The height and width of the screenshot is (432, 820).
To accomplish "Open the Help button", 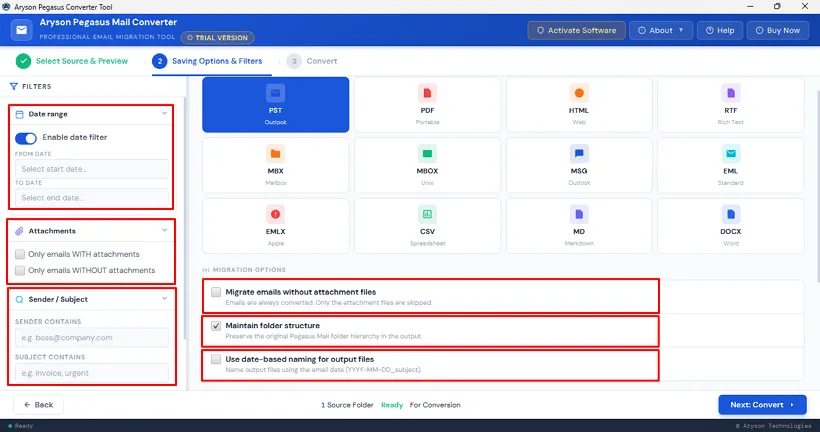I will coord(720,30).
